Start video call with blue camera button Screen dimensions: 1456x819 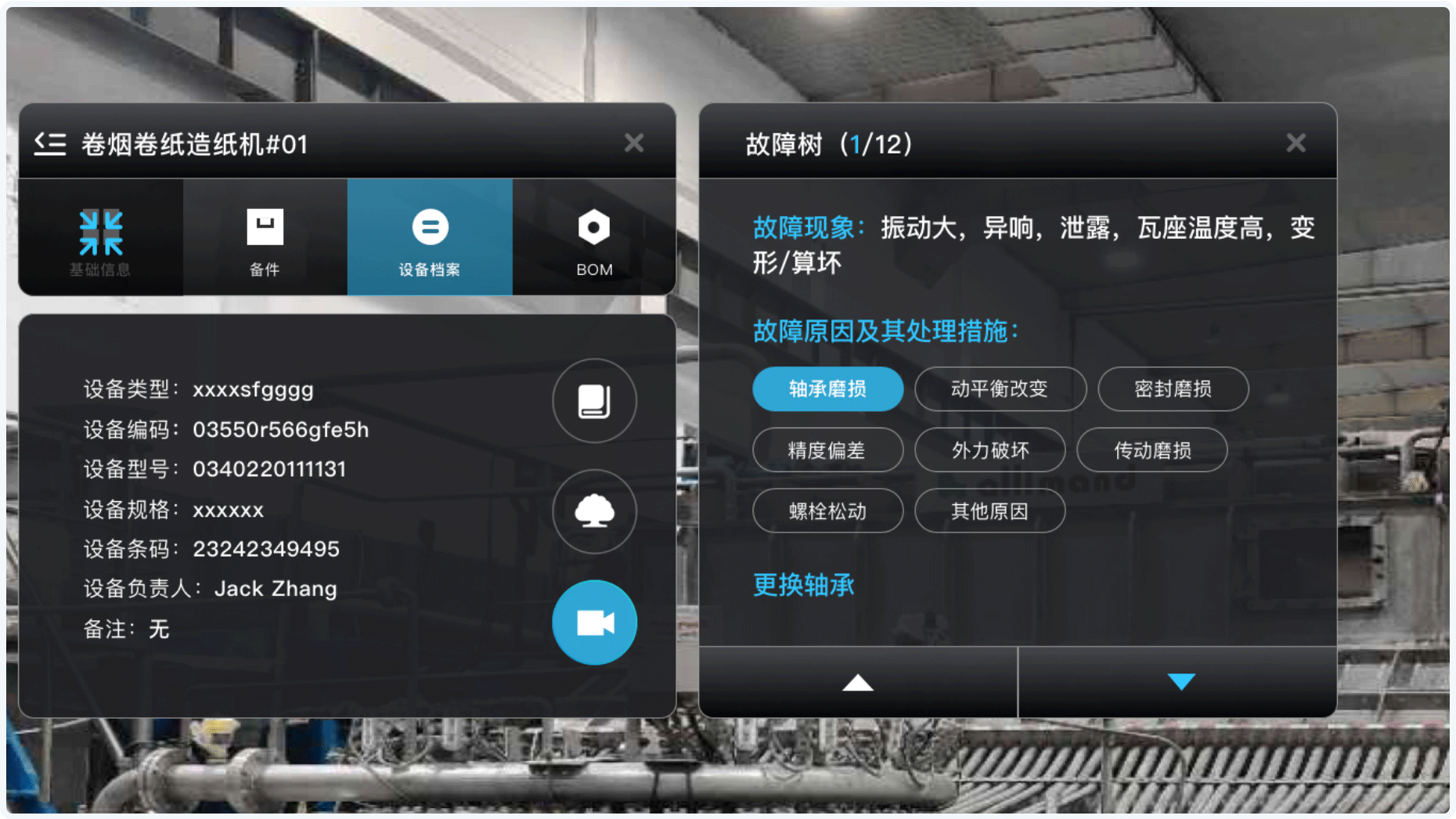pyautogui.click(x=594, y=622)
